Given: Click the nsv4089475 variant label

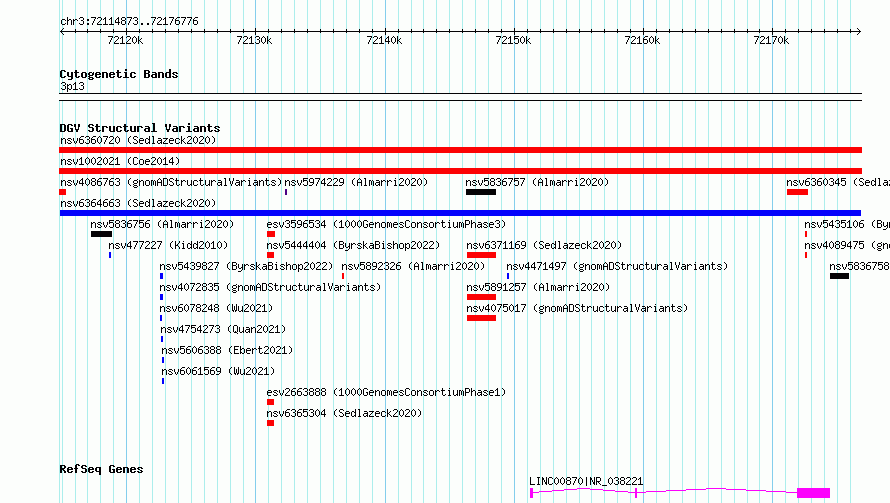Looking at the screenshot, I should (847, 245).
